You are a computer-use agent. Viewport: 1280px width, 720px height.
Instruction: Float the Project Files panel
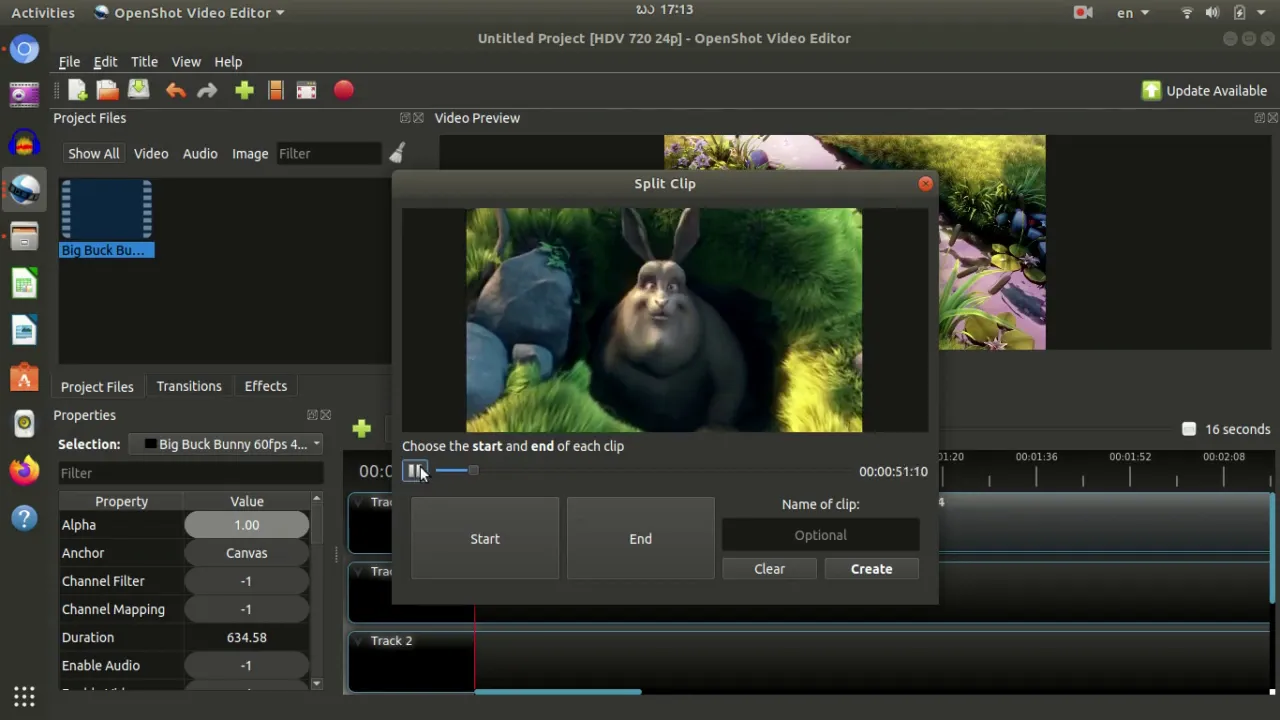pos(405,118)
